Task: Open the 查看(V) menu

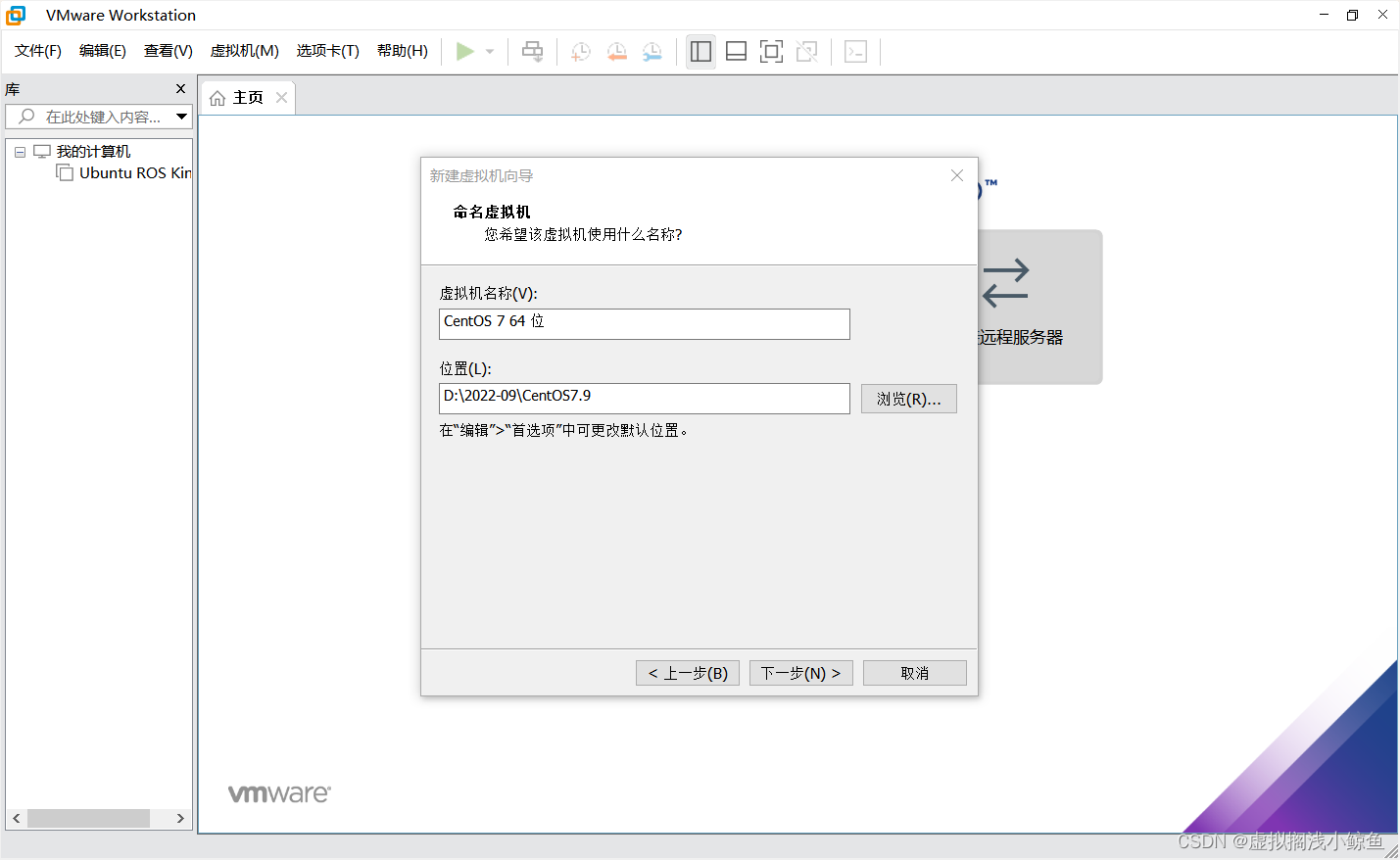Action: point(169,51)
